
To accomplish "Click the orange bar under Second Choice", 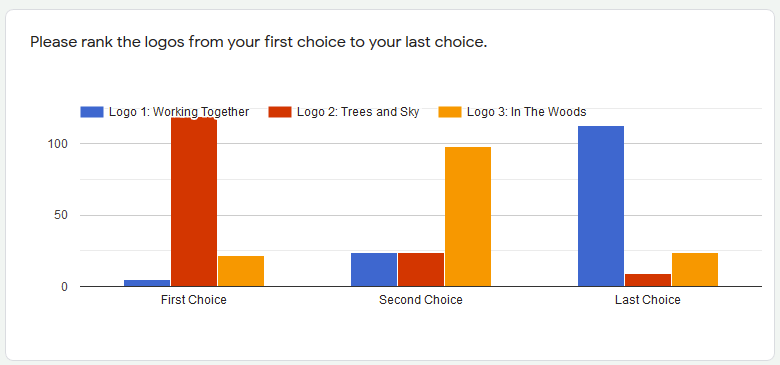I will click(468, 217).
